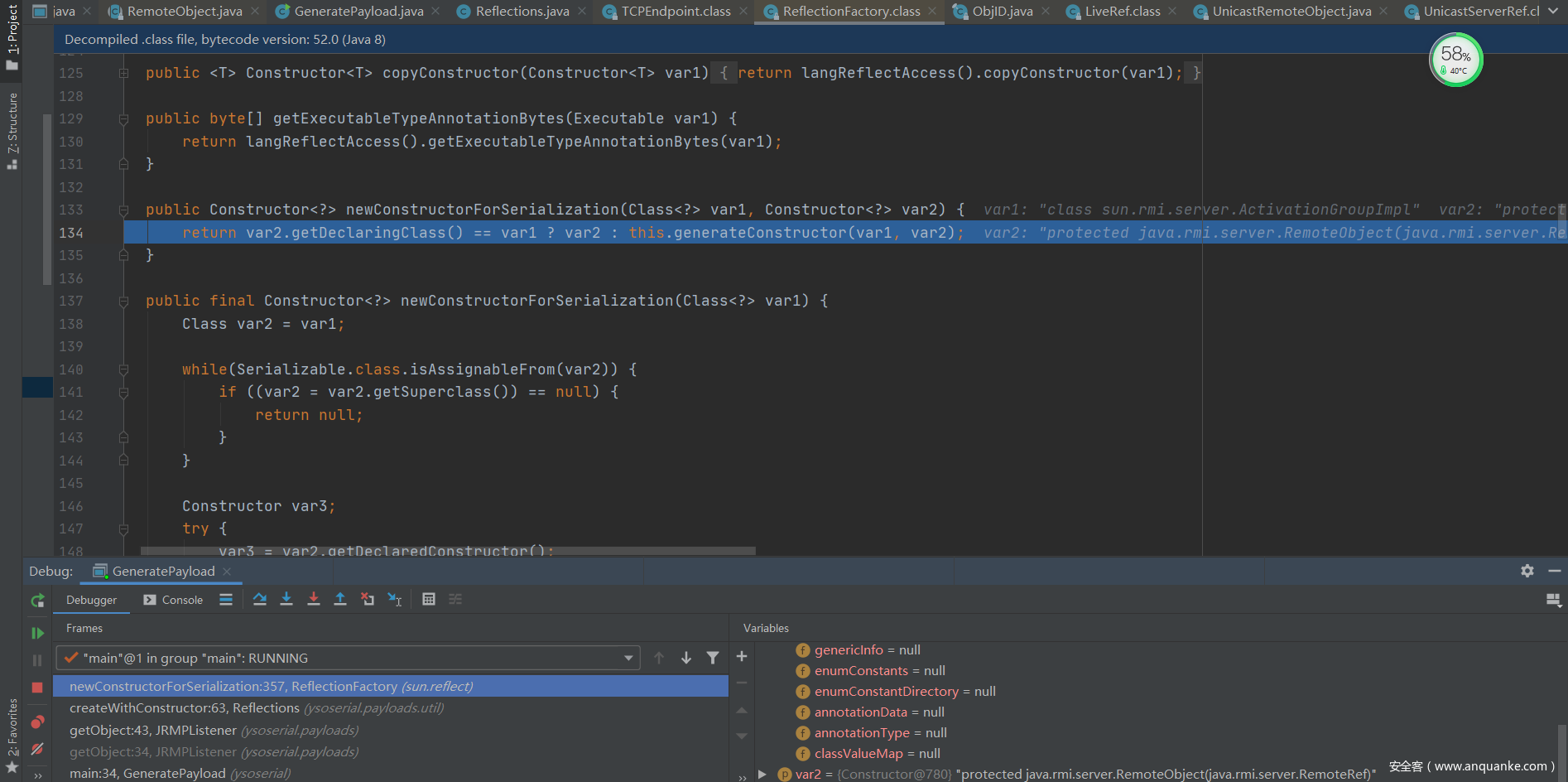The width and height of the screenshot is (1568, 782).
Task: Click the editor horizontal scrollbar
Action: pos(447,551)
